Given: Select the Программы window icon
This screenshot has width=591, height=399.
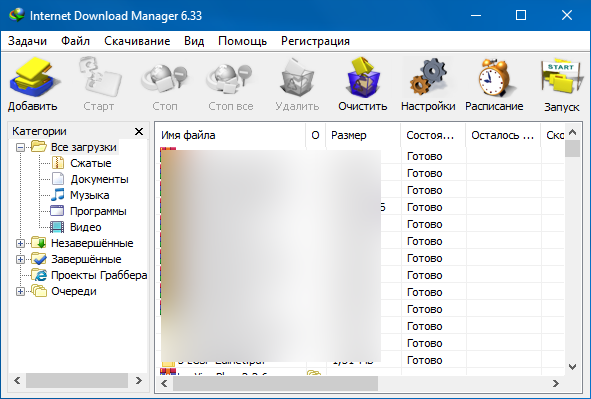Looking at the screenshot, I should [57, 211].
